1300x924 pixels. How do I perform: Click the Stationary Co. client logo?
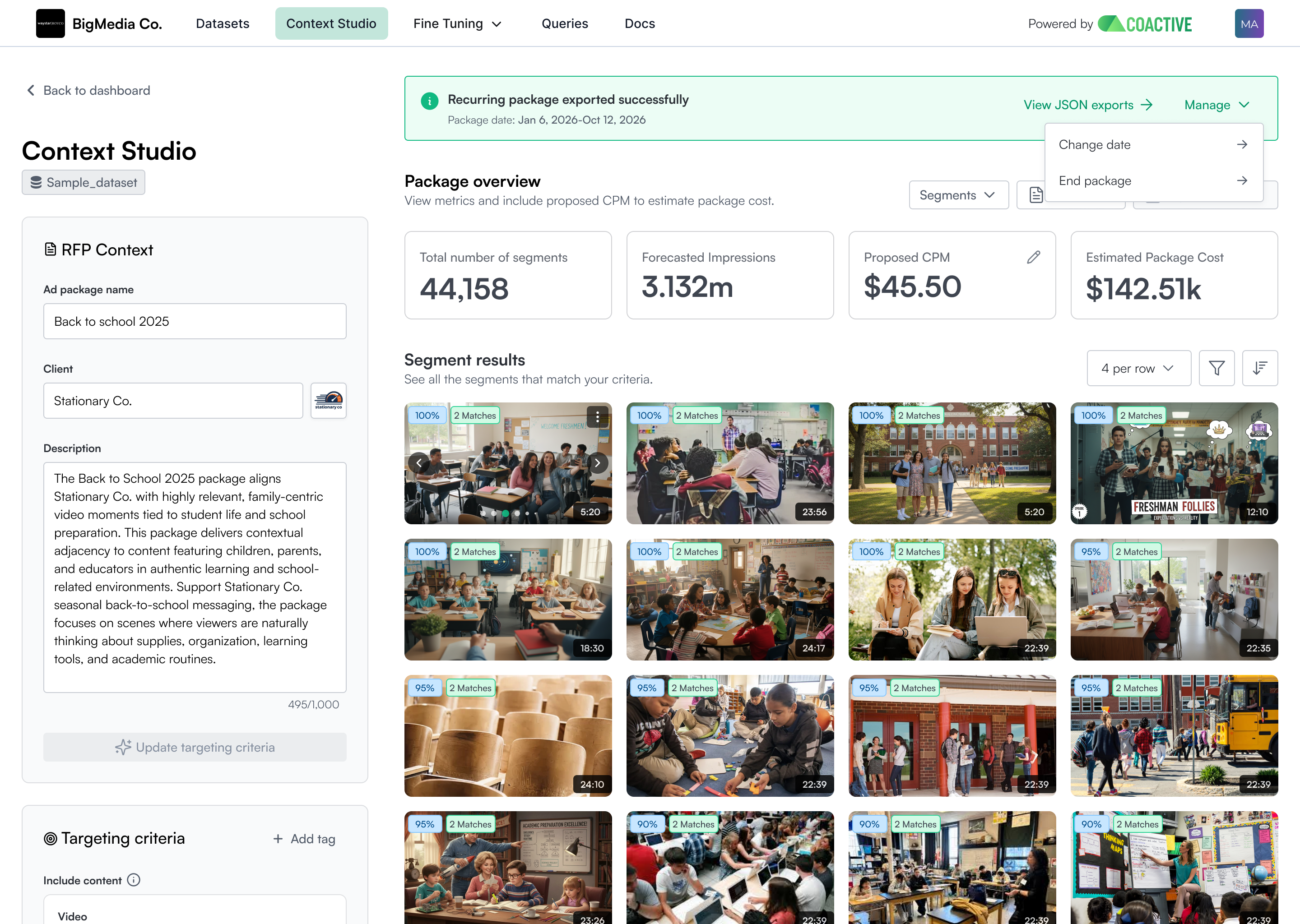(x=329, y=401)
